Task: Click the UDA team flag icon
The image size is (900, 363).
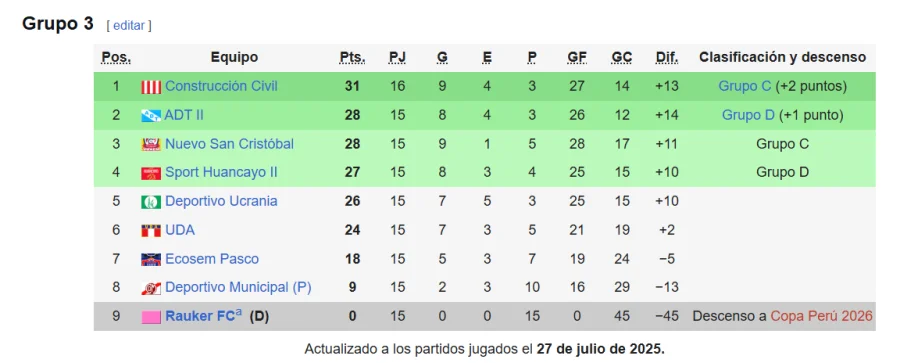Action: click(151, 231)
